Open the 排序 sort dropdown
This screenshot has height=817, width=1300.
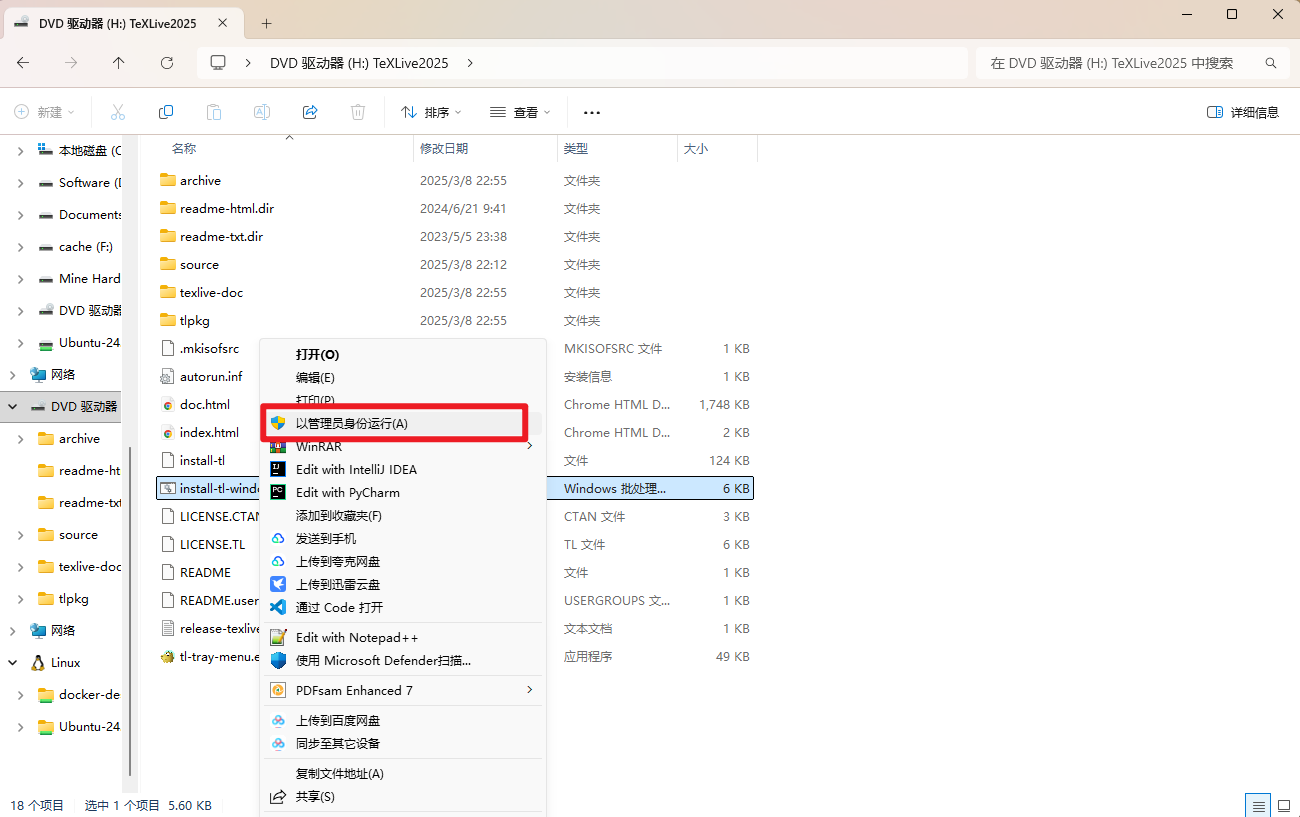(431, 112)
